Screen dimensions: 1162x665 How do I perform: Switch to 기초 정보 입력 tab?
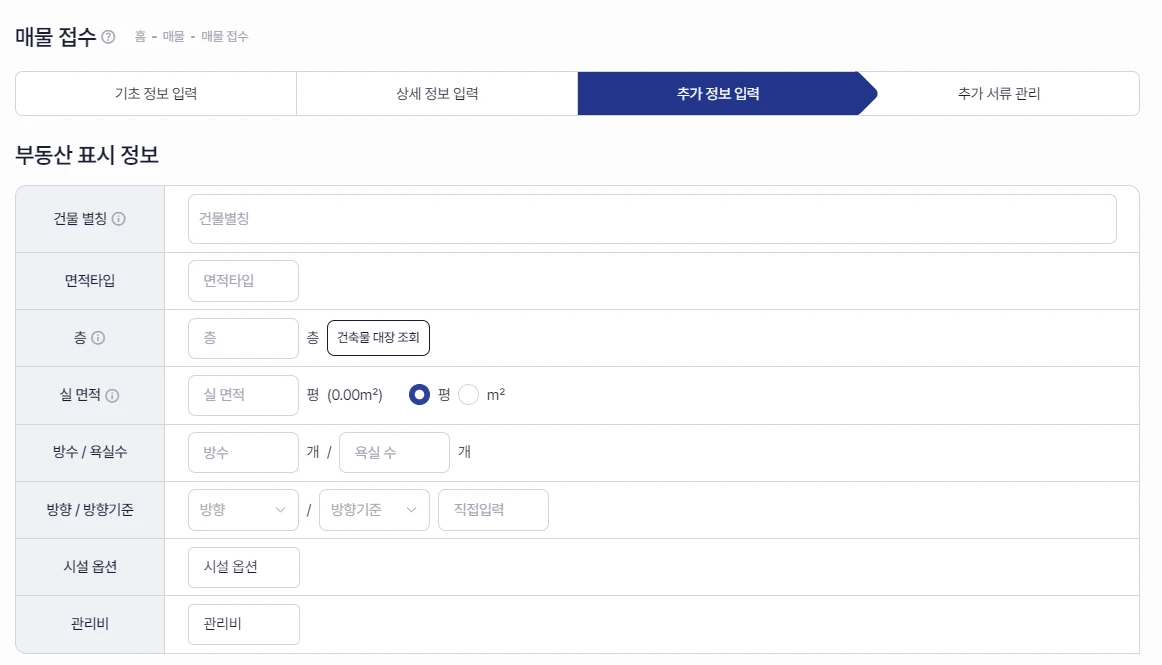click(x=156, y=93)
